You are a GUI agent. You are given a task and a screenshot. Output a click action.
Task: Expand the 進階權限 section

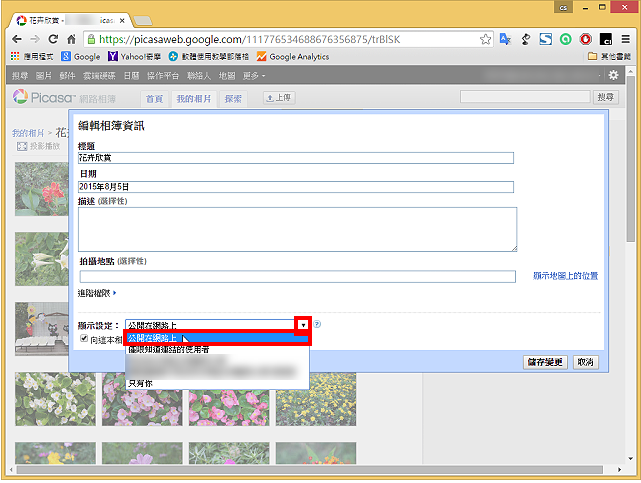[97, 293]
